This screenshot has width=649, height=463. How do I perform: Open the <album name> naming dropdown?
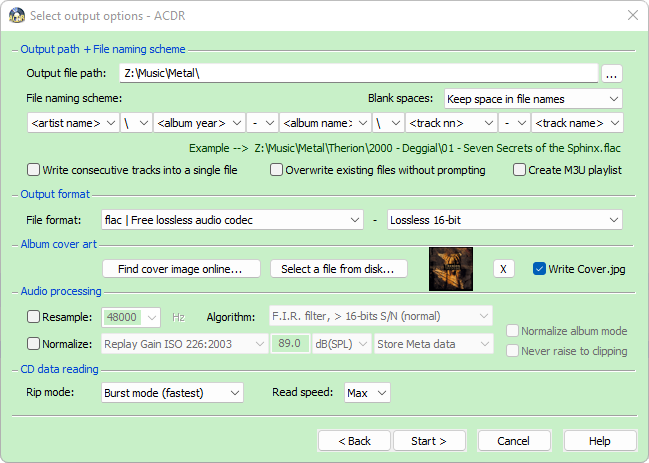325,123
